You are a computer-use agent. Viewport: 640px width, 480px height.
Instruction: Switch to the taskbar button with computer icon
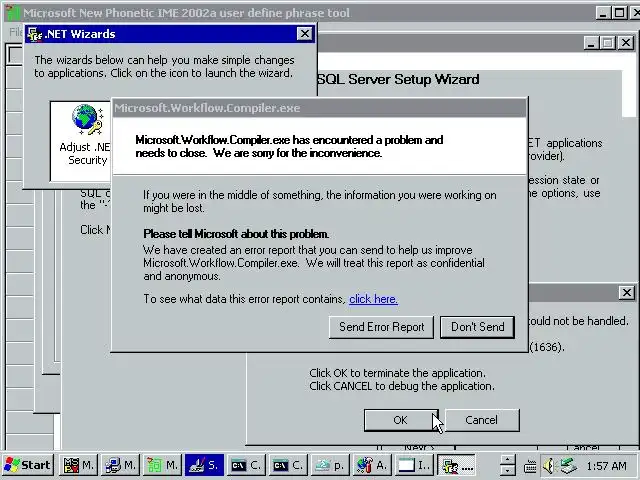120,465
